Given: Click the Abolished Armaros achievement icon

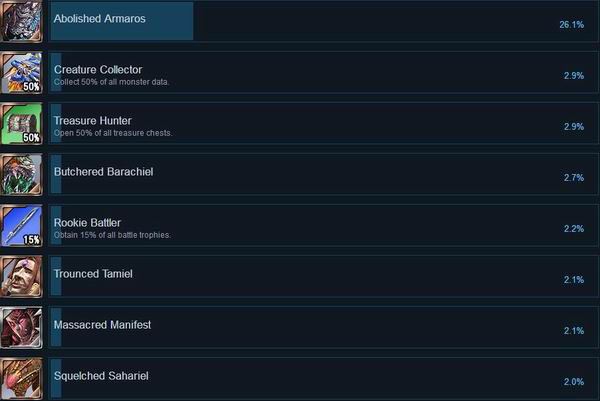Looking at the screenshot, I should [21, 21].
